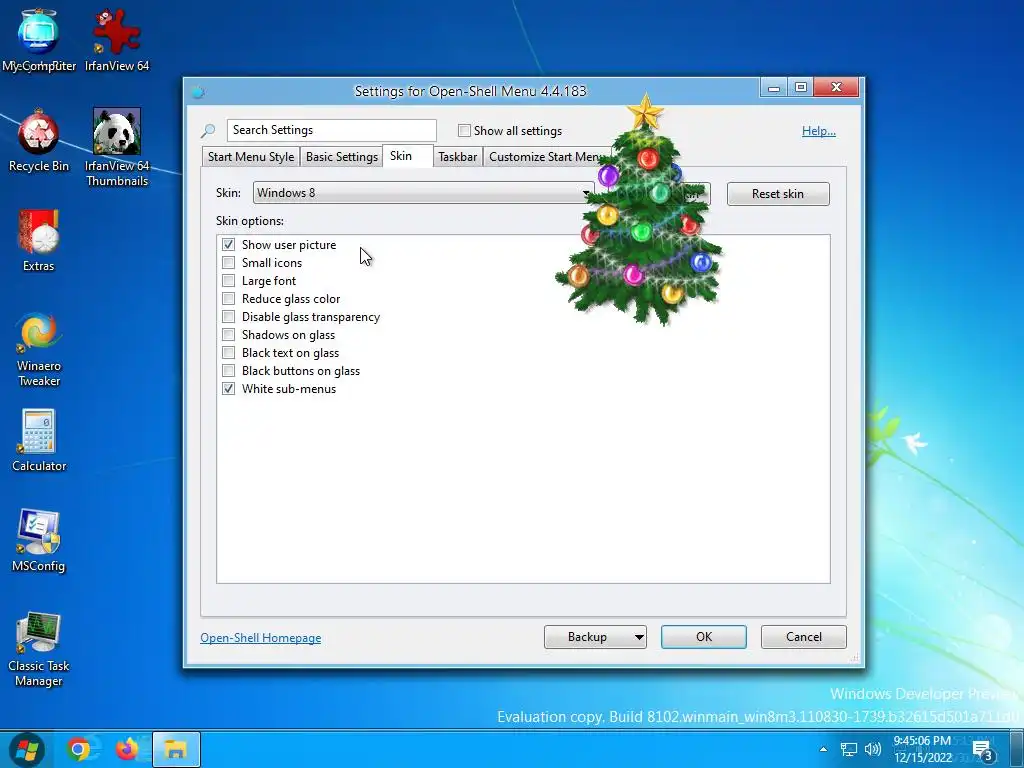Viewport: 1024px width, 768px height.
Task: Enable Black buttons on glass option
Action: pos(229,370)
